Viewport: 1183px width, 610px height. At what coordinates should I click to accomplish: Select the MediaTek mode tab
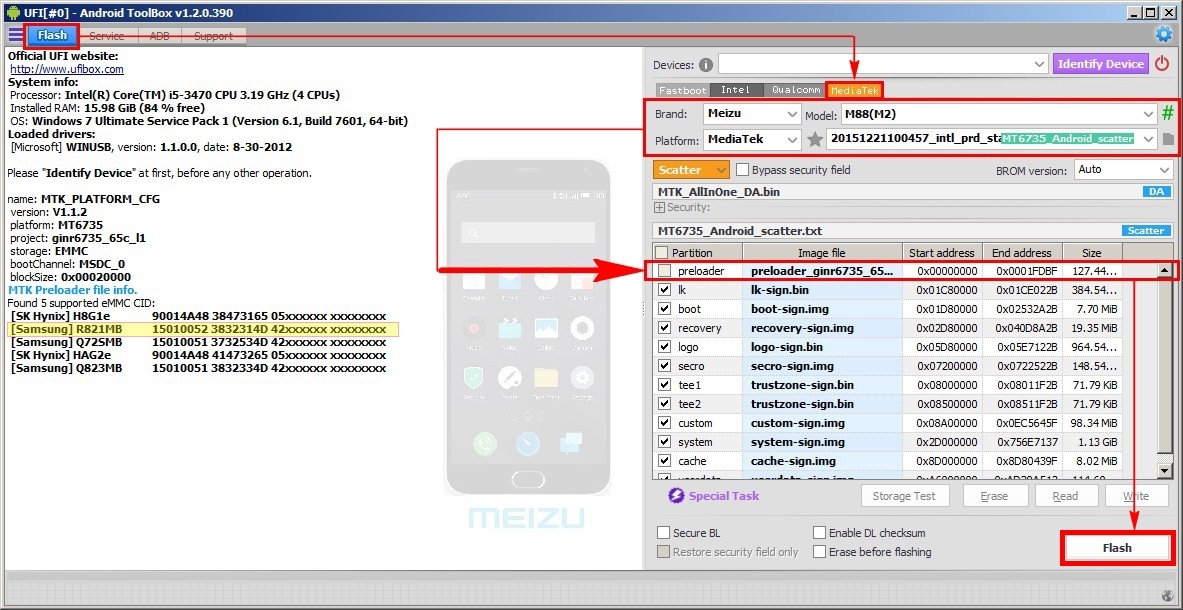click(855, 90)
